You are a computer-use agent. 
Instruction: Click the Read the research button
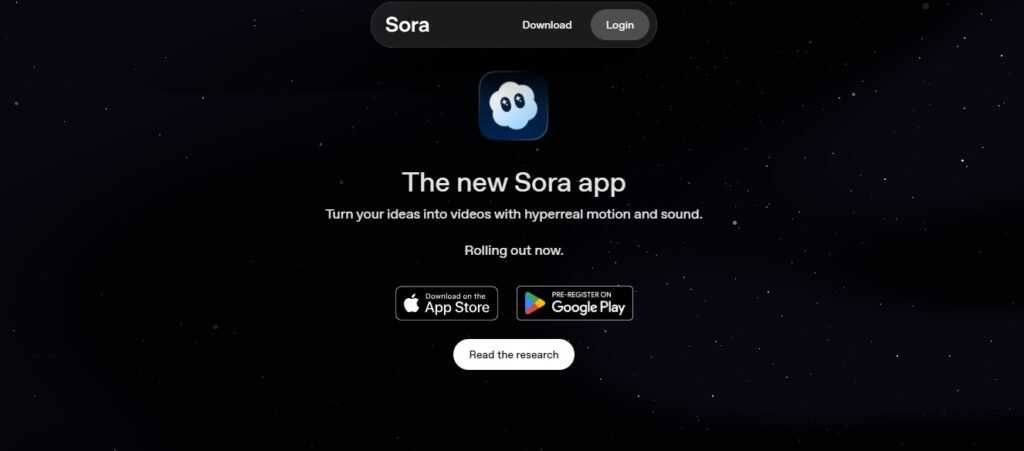(513, 354)
